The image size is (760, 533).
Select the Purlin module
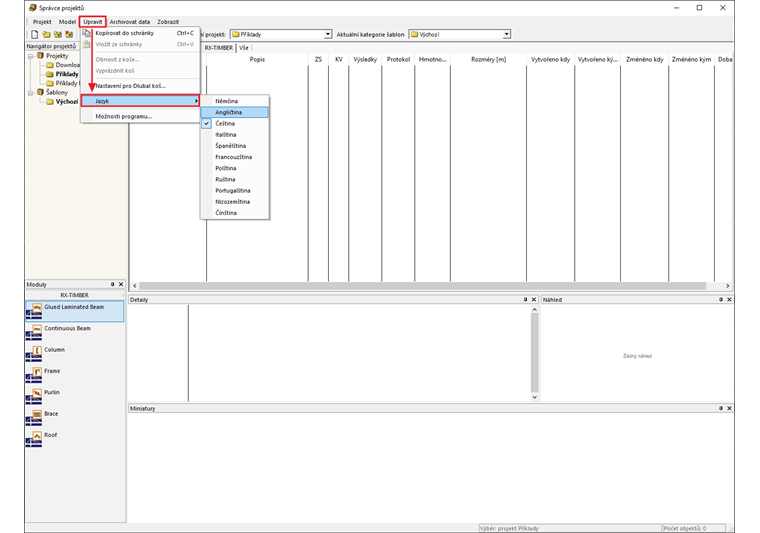75,396
